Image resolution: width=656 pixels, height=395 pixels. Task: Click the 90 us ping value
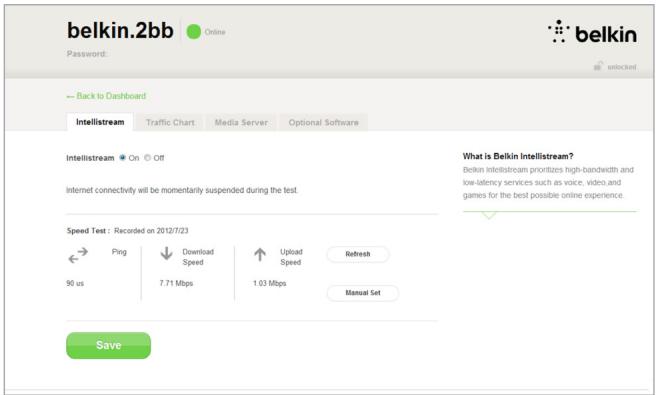pyautogui.click(x=75, y=283)
